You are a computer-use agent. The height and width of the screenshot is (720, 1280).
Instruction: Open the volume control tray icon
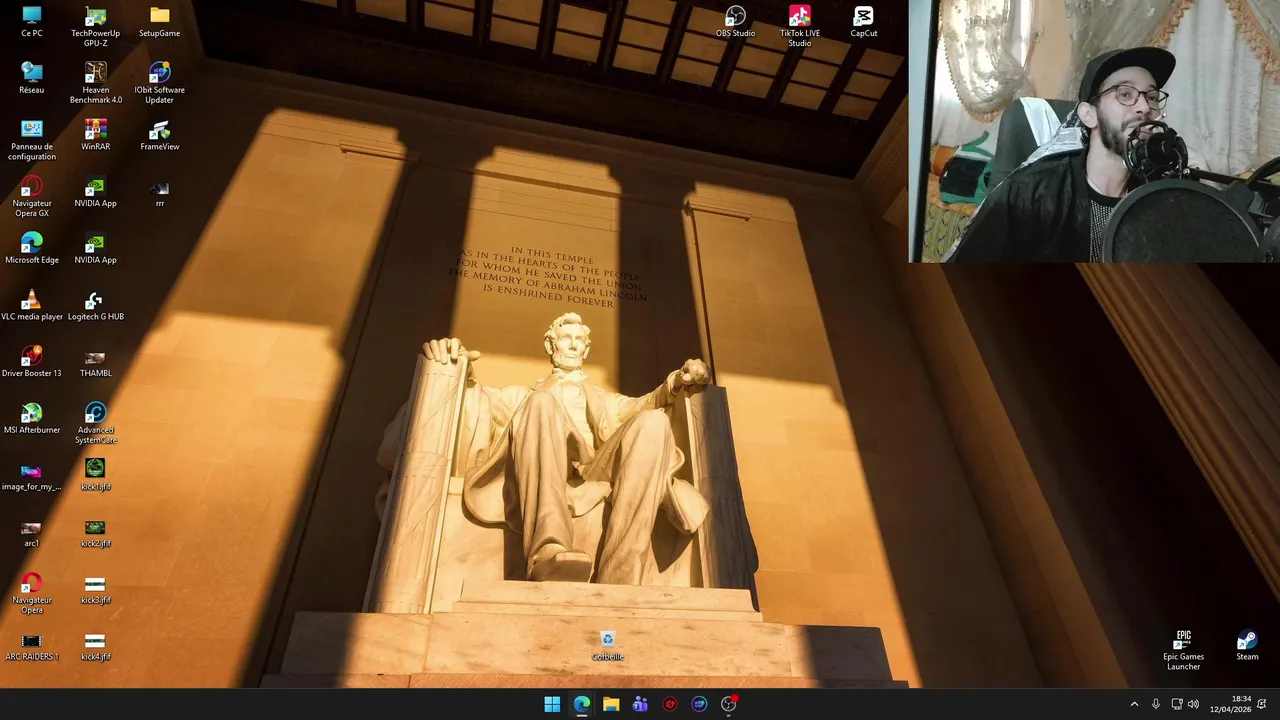[x=1193, y=704]
